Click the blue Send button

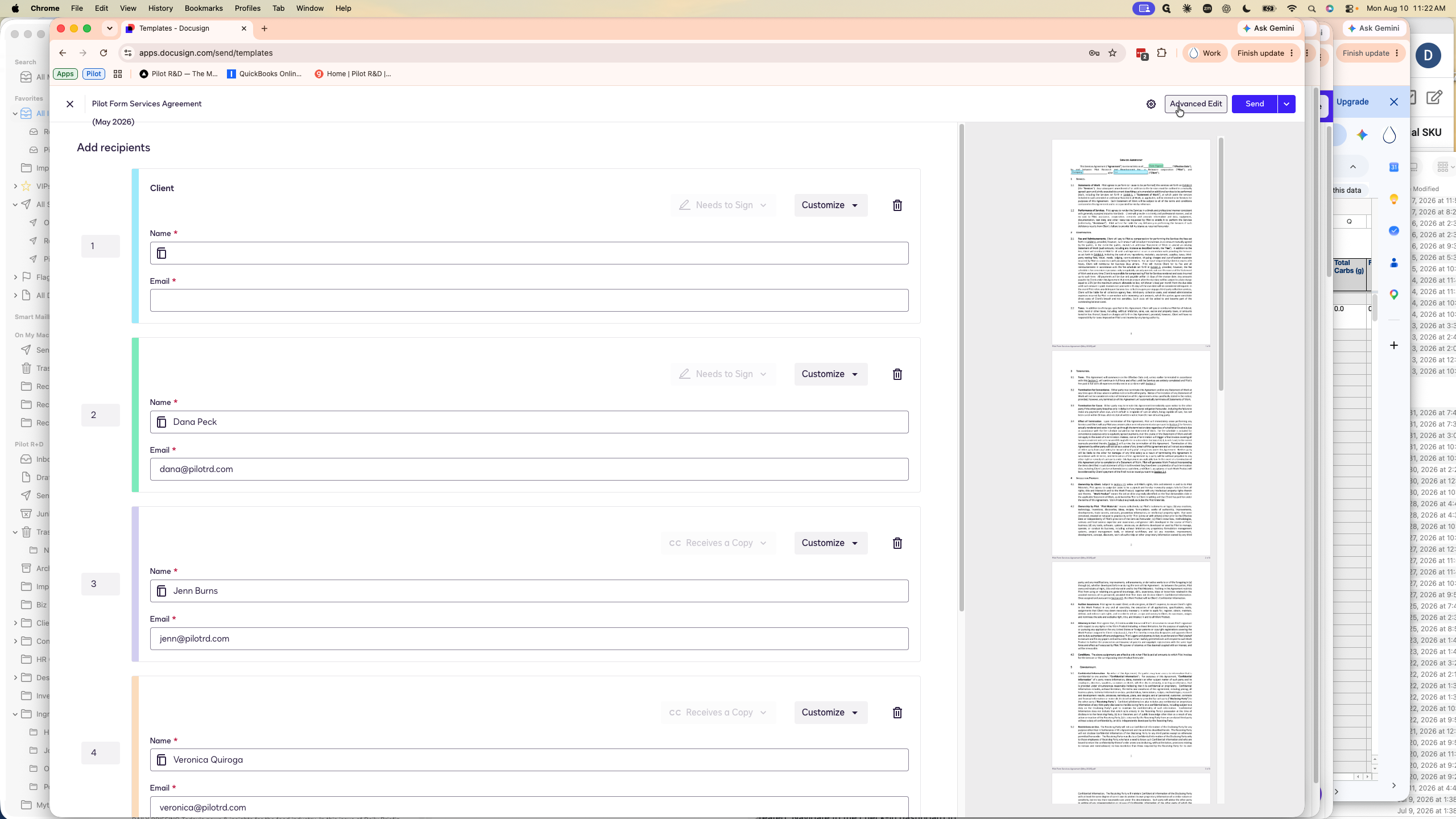point(1255,104)
